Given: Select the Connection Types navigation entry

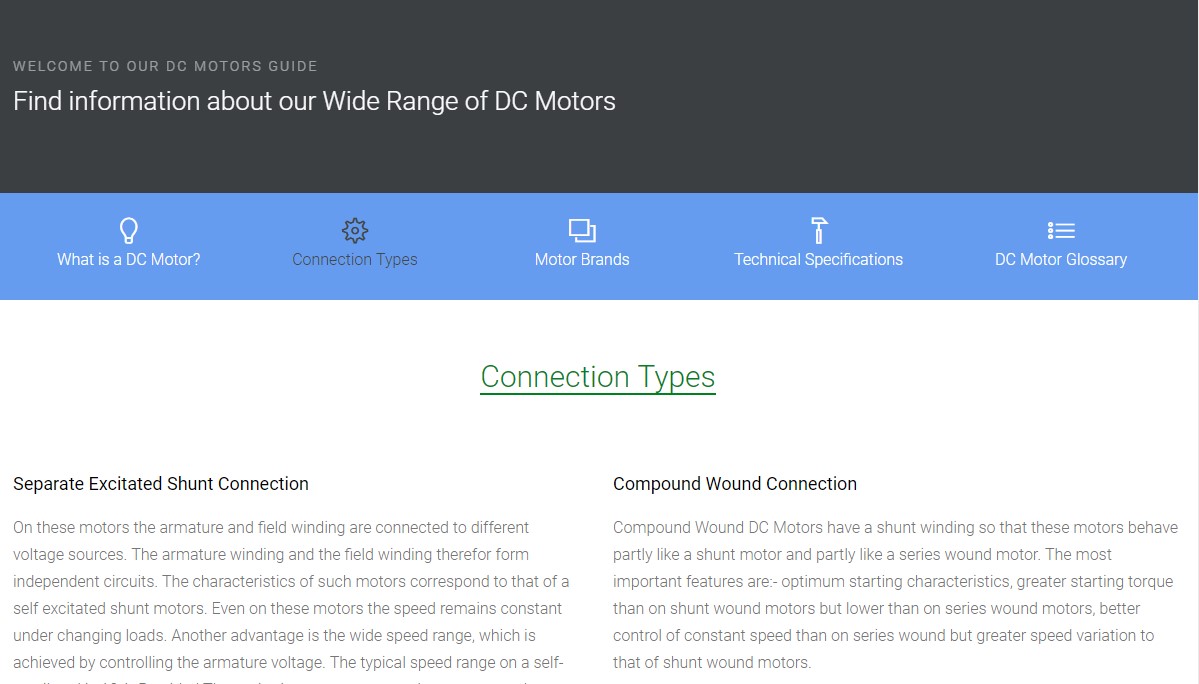Looking at the screenshot, I should pyautogui.click(x=354, y=259).
